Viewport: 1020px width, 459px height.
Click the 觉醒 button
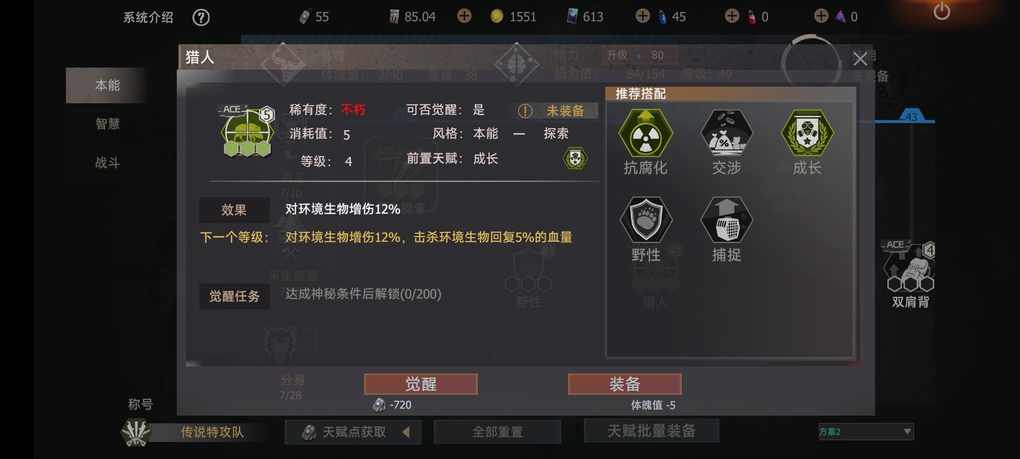click(x=420, y=384)
